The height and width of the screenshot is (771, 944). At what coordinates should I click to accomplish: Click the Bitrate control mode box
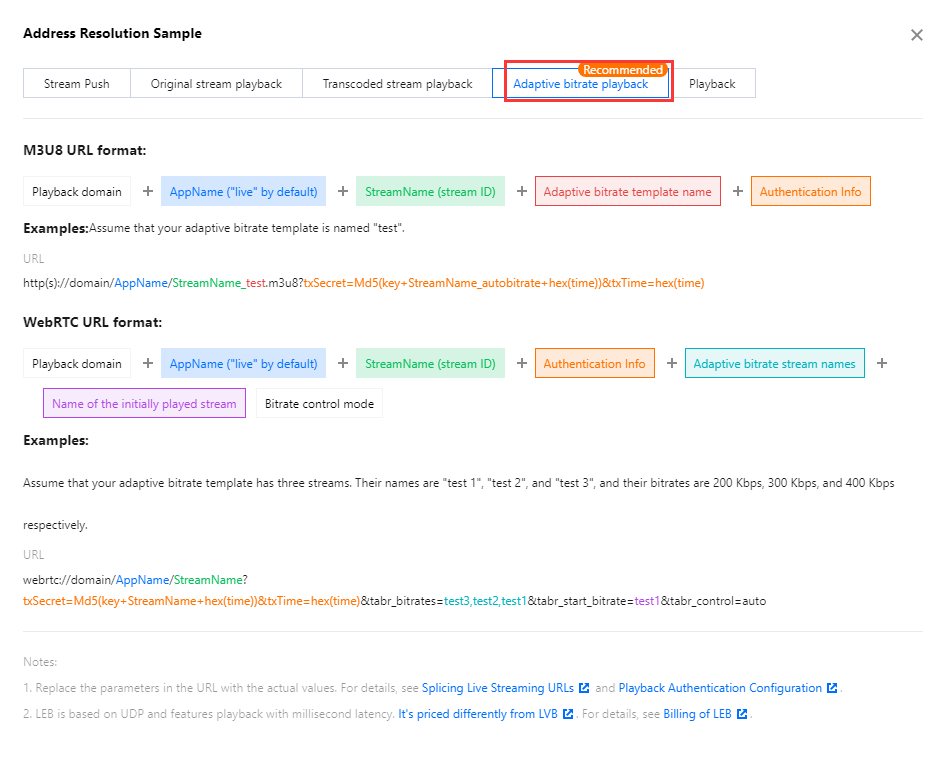click(x=319, y=404)
